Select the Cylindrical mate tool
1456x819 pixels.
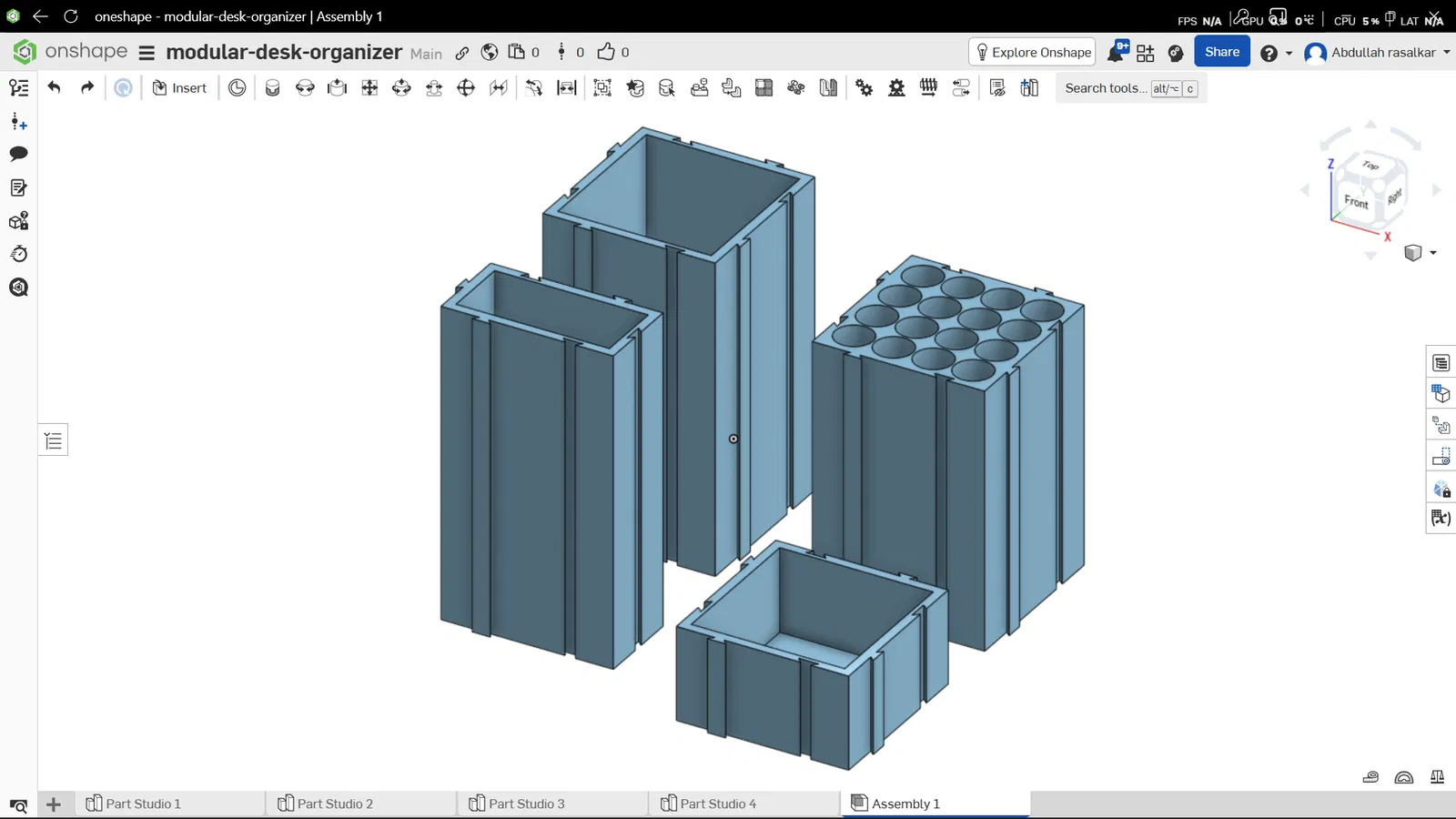[x=401, y=87]
